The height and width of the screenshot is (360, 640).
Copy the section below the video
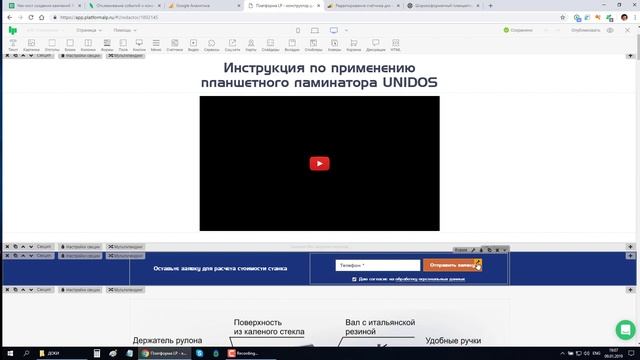coord(15,247)
